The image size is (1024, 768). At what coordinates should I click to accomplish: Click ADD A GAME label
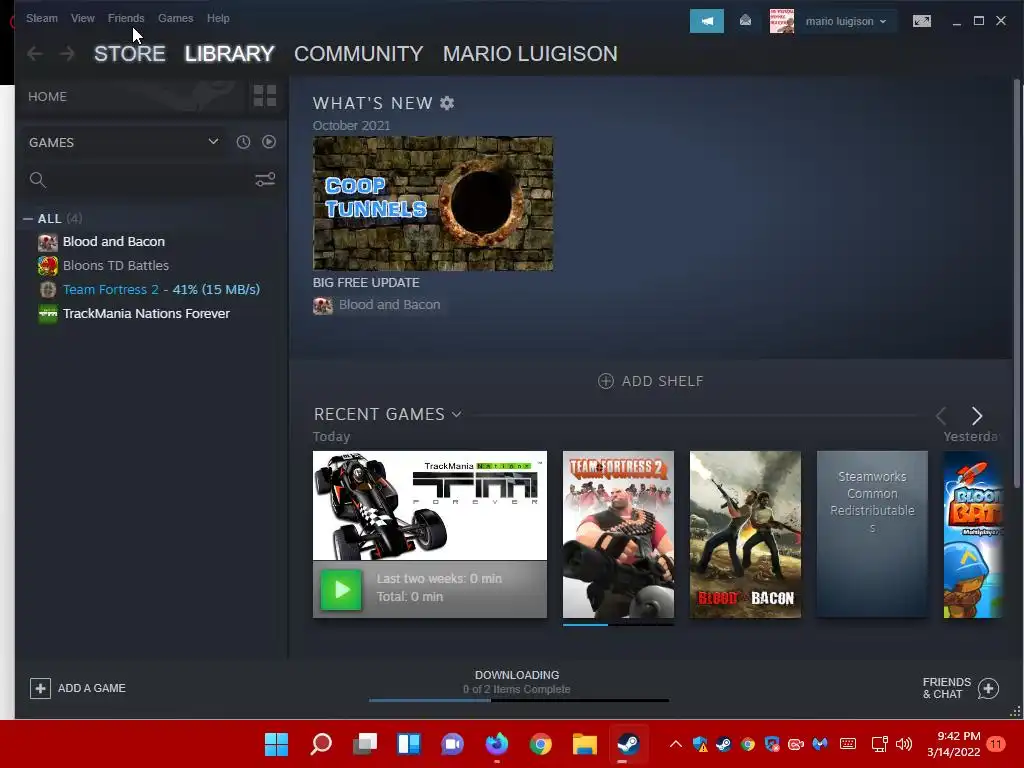click(x=91, y=688)
